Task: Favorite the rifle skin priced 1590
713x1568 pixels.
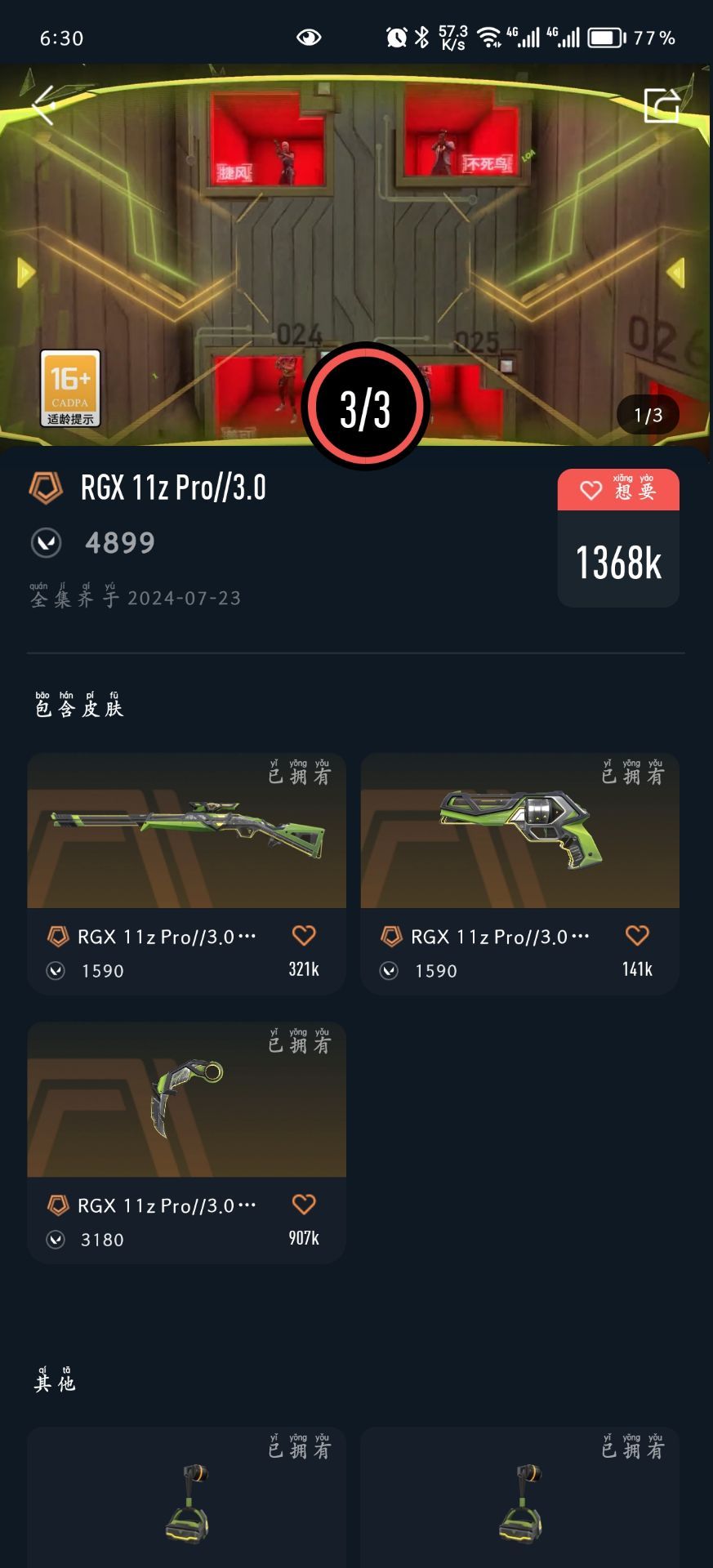Action: click(x=304, y=936)
